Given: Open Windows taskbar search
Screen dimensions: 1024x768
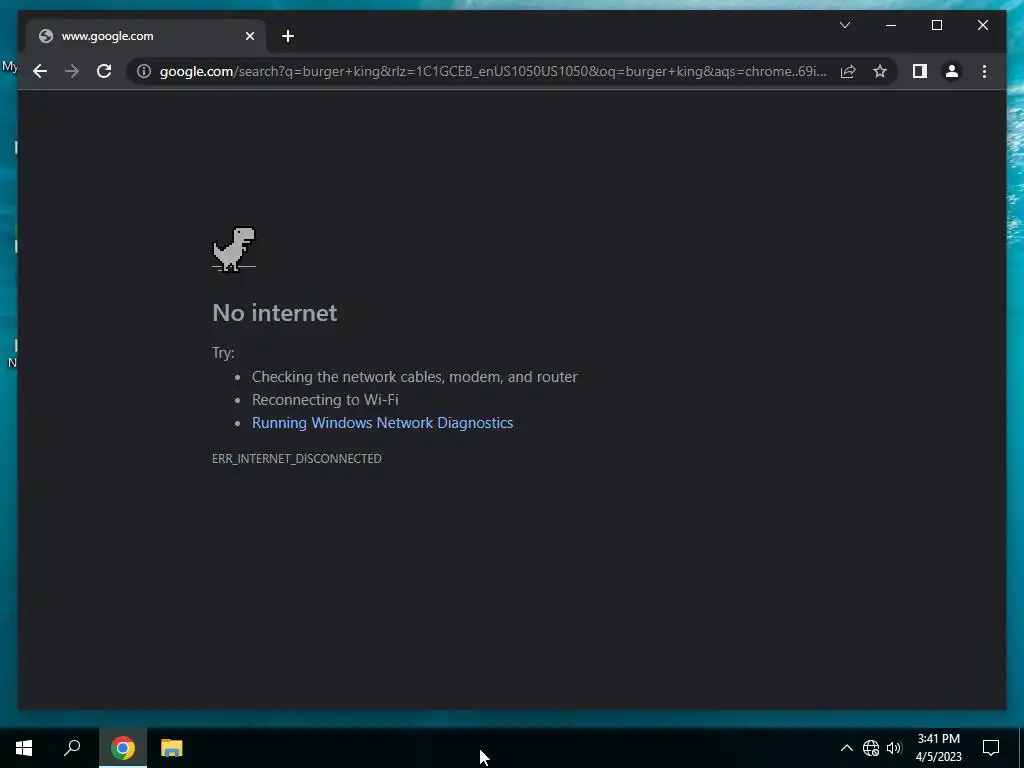Looking at the screenshot, I should pos(72,748).
